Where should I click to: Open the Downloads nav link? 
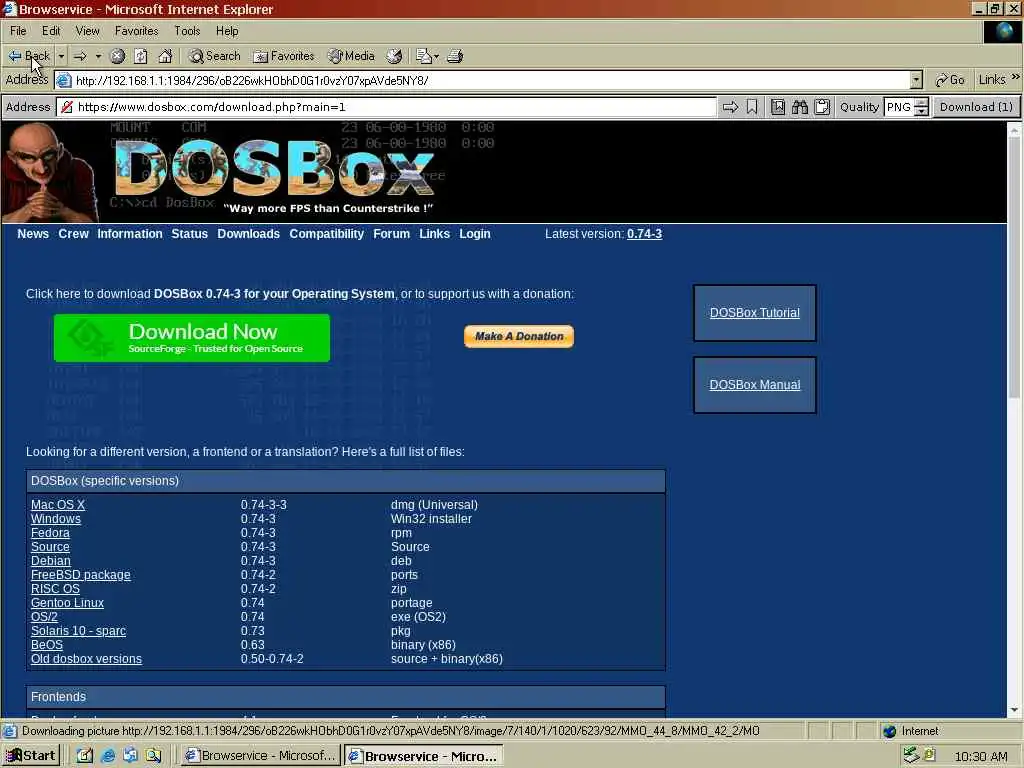pyautogui.click(x=248, y=234)
